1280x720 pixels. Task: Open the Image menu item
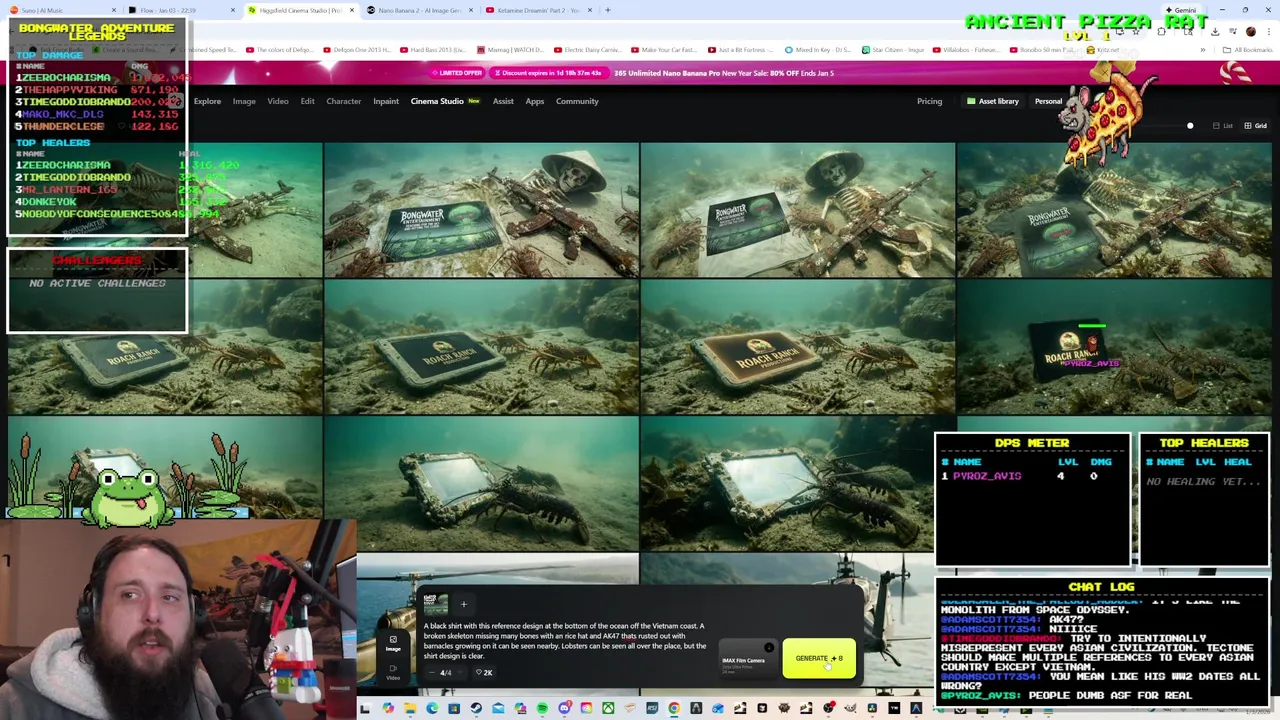coord(244,101)
